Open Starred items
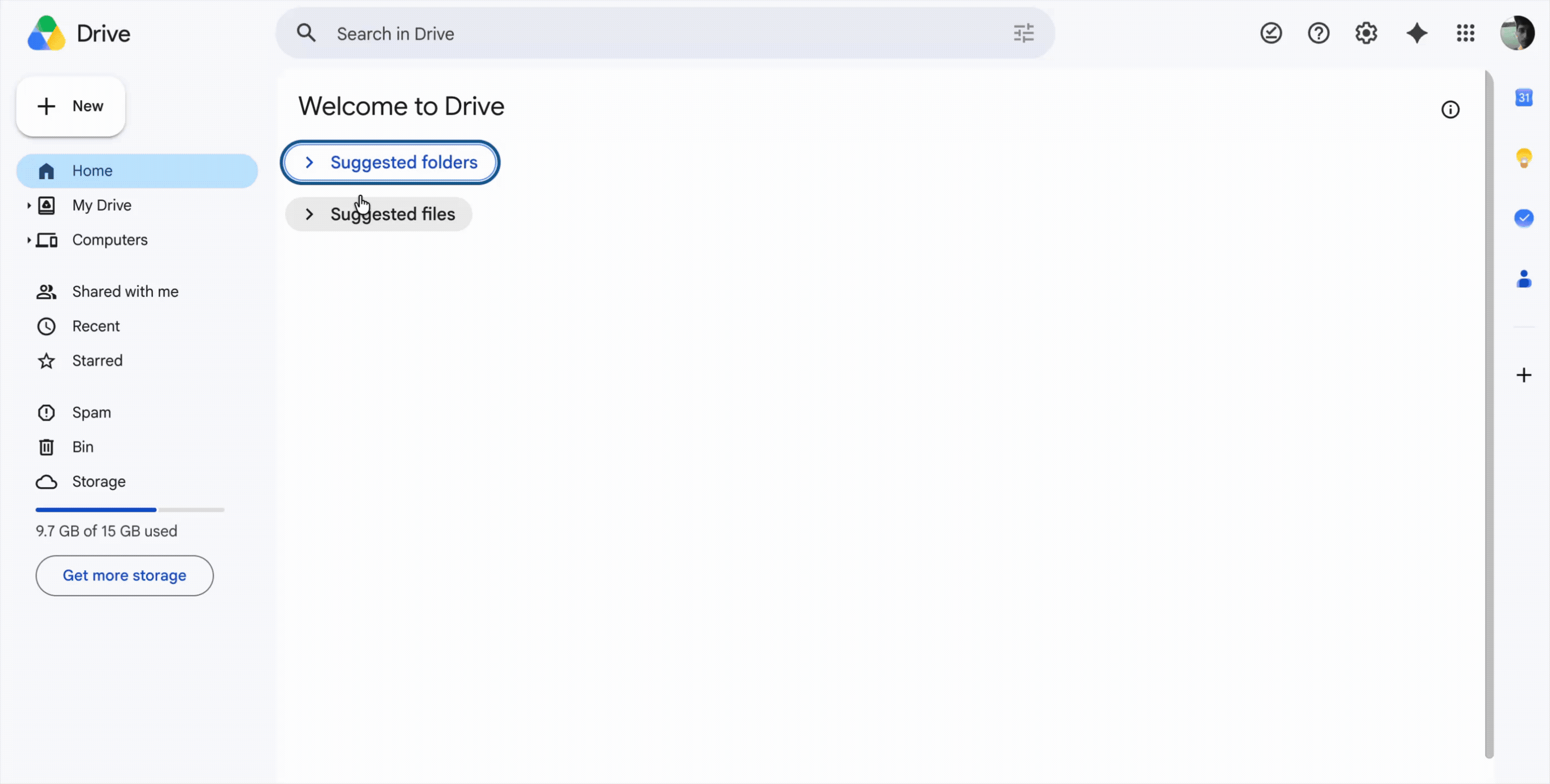Screen dimensions: 1550x784 click(x=97, y=360)
